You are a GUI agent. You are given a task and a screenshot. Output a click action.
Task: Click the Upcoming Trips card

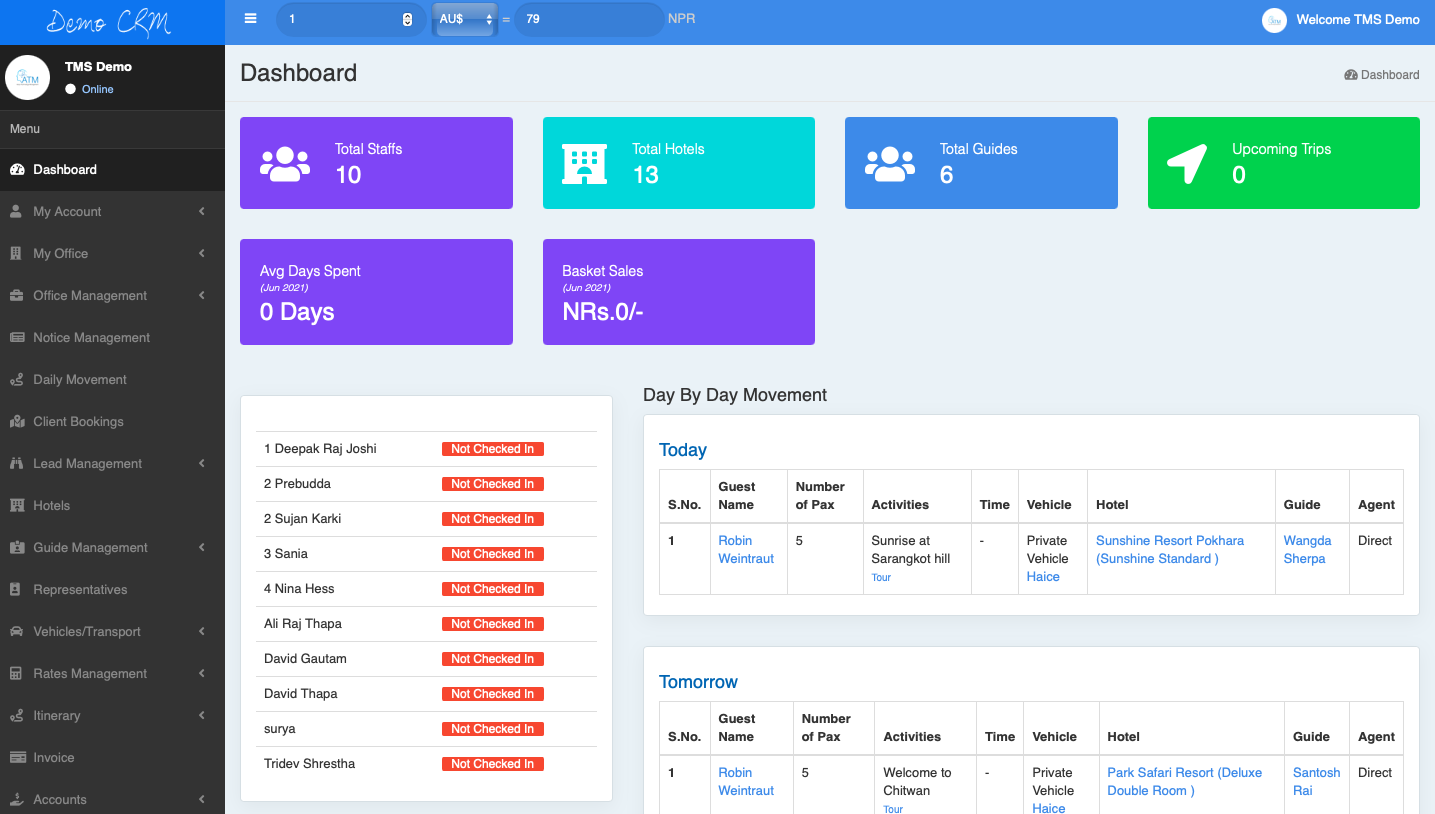pos(1284,163)
